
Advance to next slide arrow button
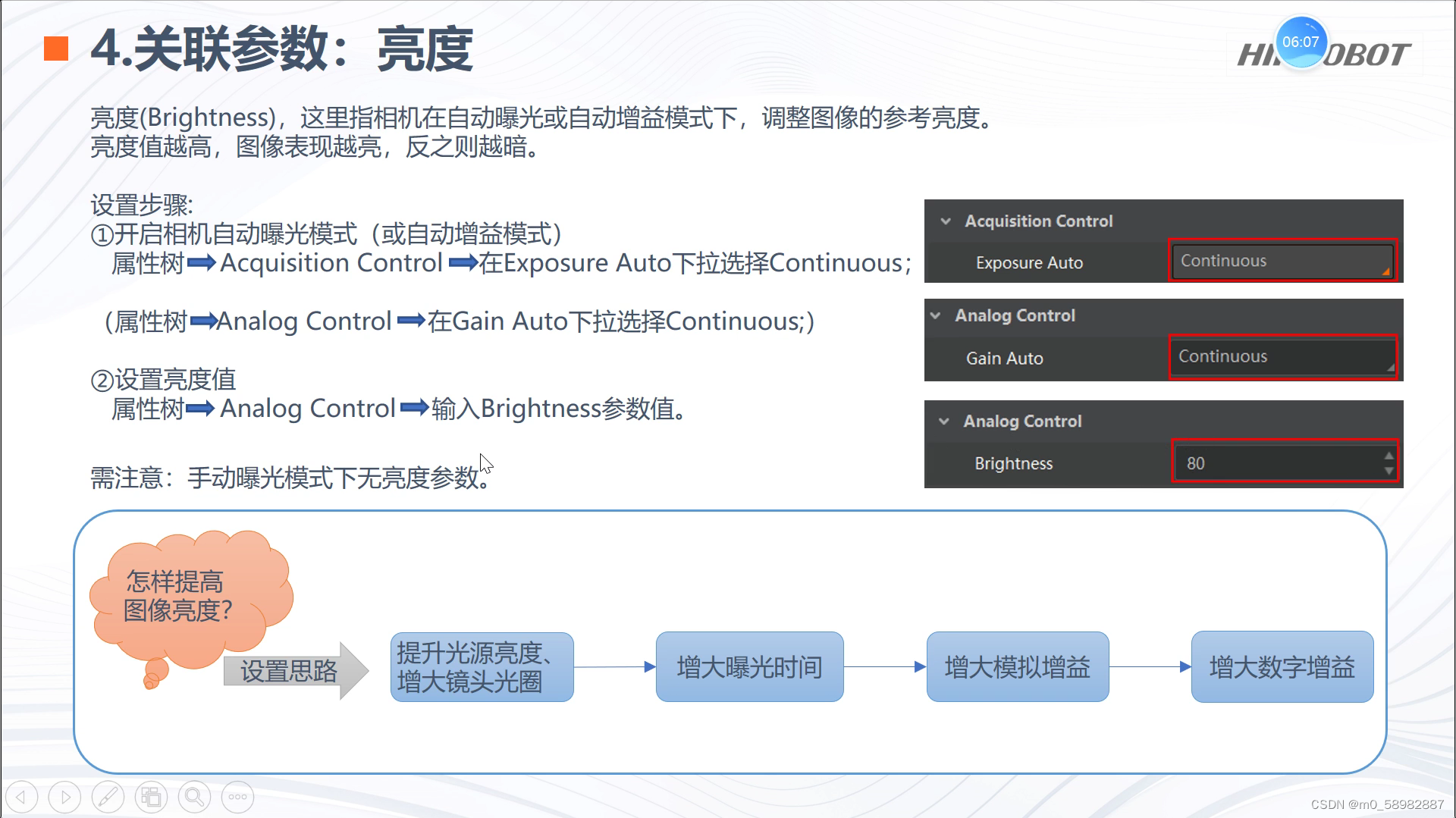point(64,797)
